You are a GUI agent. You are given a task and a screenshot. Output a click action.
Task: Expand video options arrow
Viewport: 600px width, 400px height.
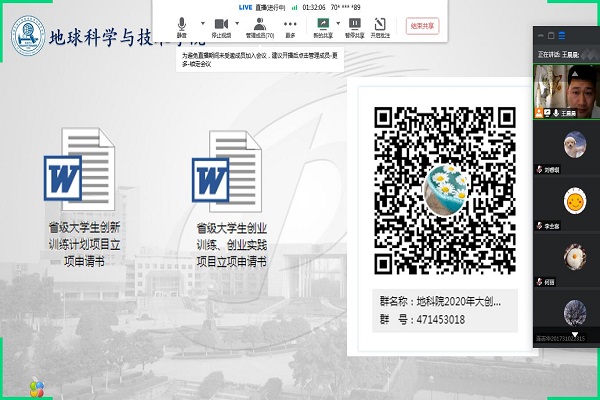pos(238,22)
